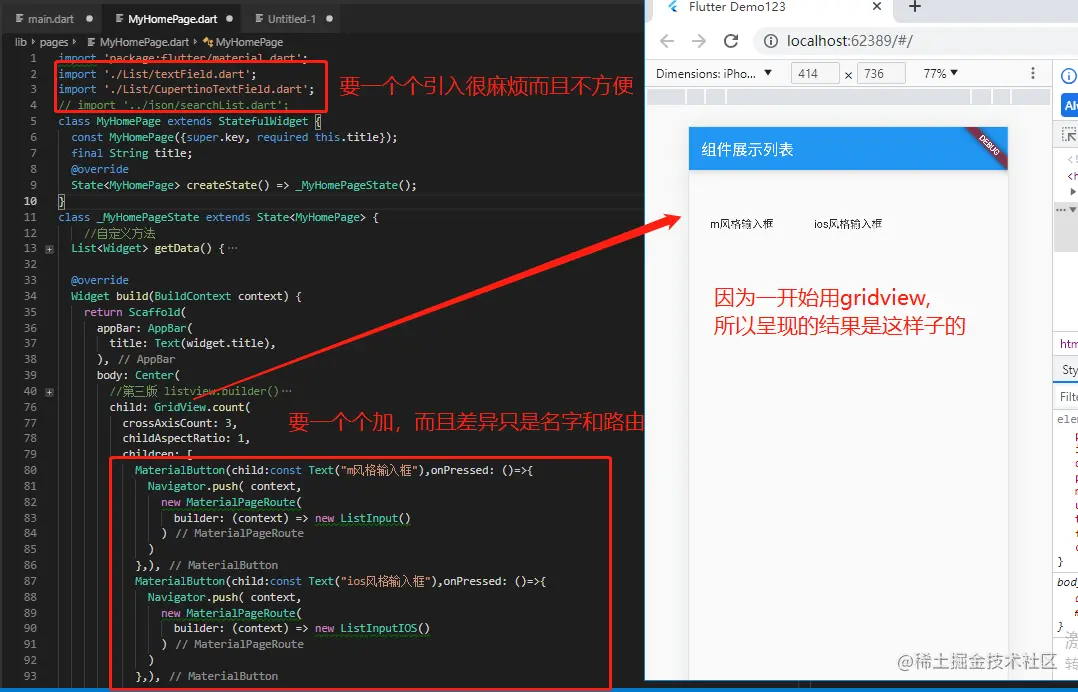Click MyHomePage class symbol in breadcrumb
The height and width of the screenshot is (692, 1078).
click(243, 42)
